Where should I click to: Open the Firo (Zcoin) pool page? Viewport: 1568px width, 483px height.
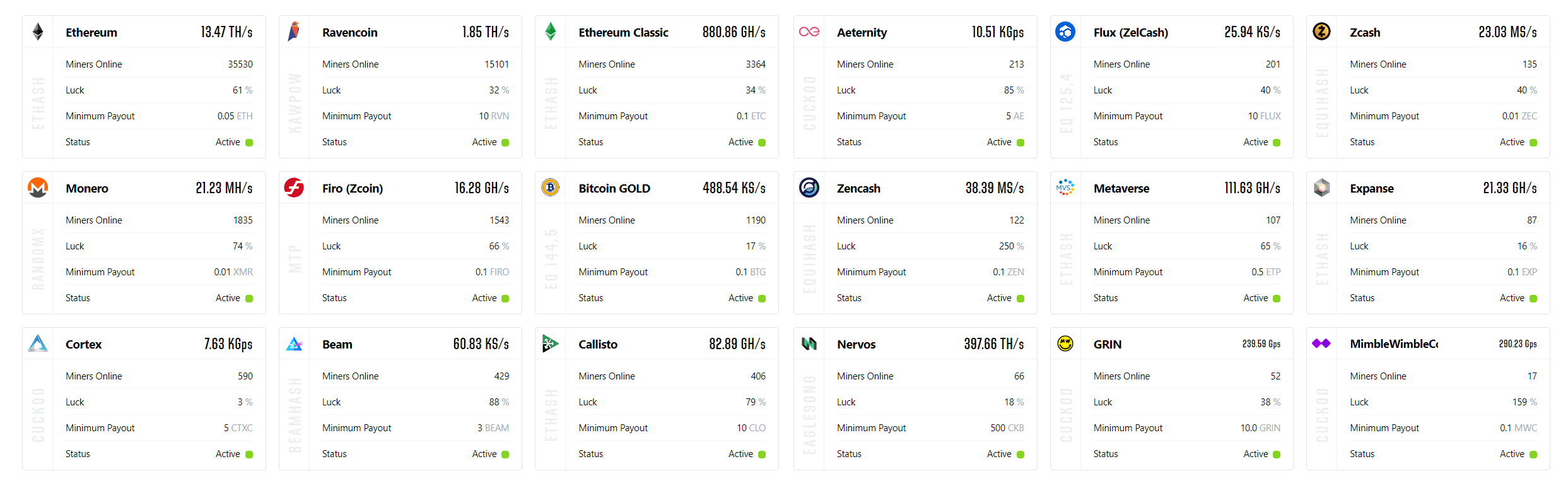[x=352, y=188]
